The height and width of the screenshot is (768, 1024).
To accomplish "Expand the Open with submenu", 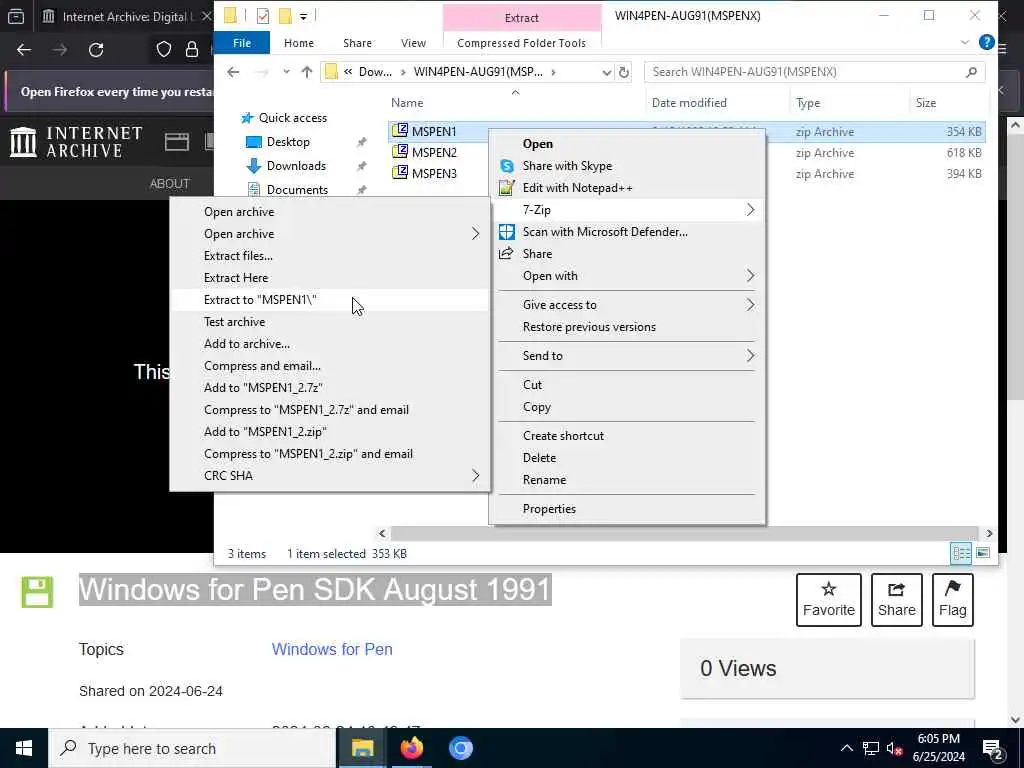I will (750, 276).
